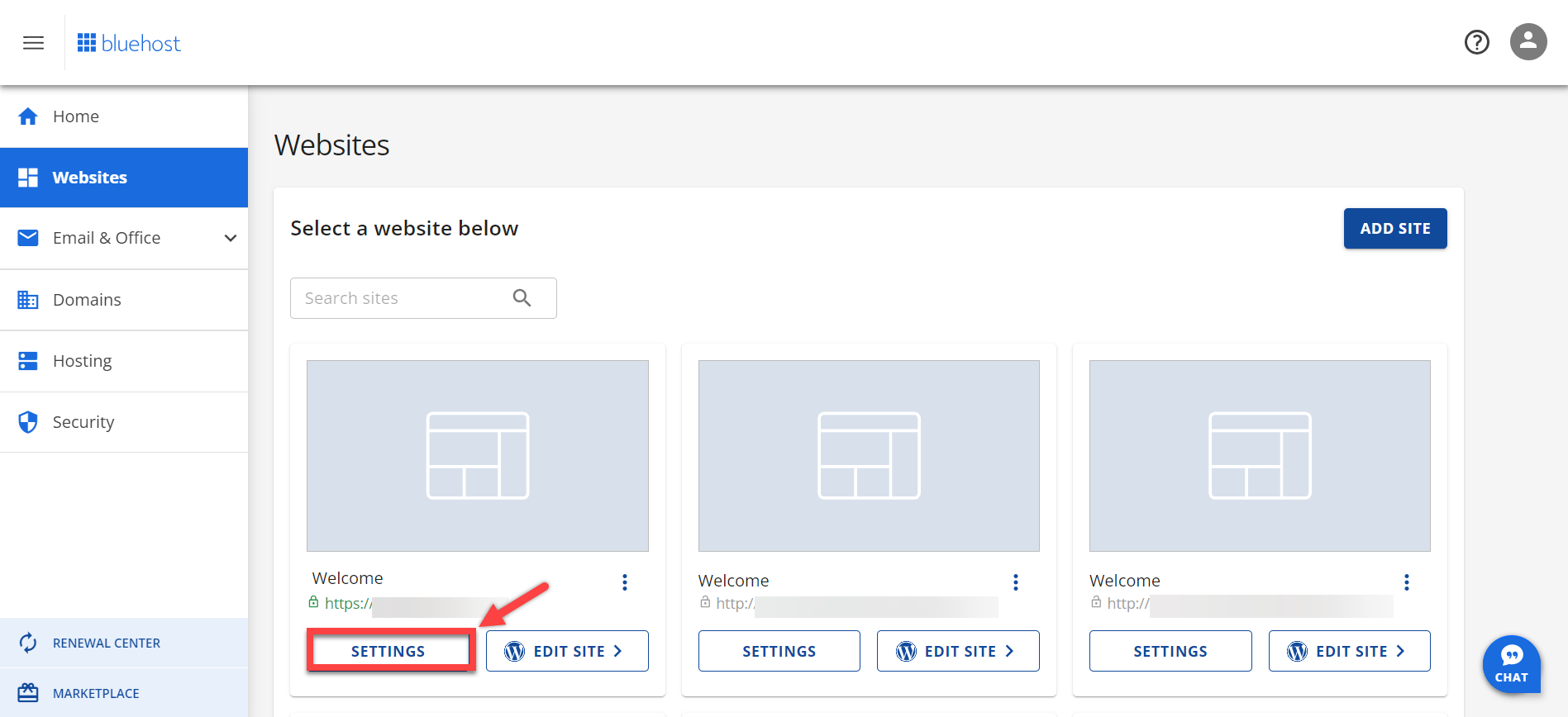Focus the Search sites field

(x=423, y=298)
